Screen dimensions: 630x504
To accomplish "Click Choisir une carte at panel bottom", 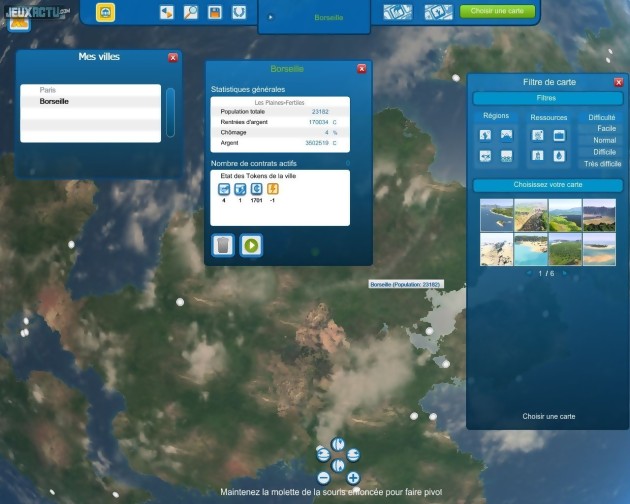I will (548, 416).
